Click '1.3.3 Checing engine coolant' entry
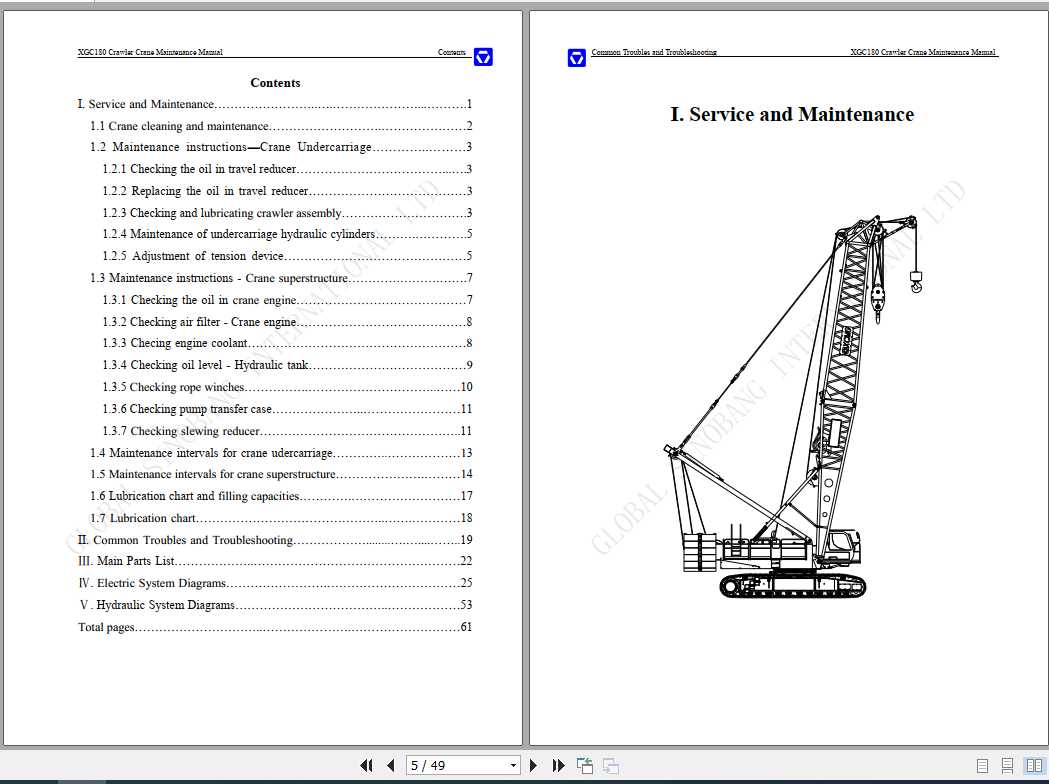 [x=287, y=343]
